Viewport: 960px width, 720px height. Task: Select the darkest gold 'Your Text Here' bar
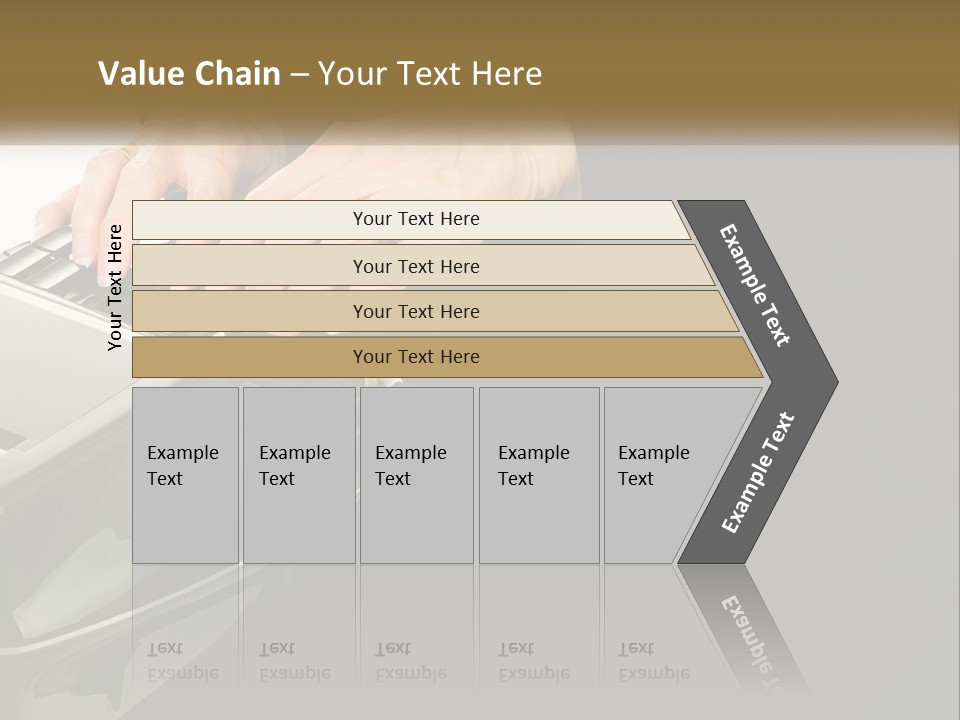[448, 358]
